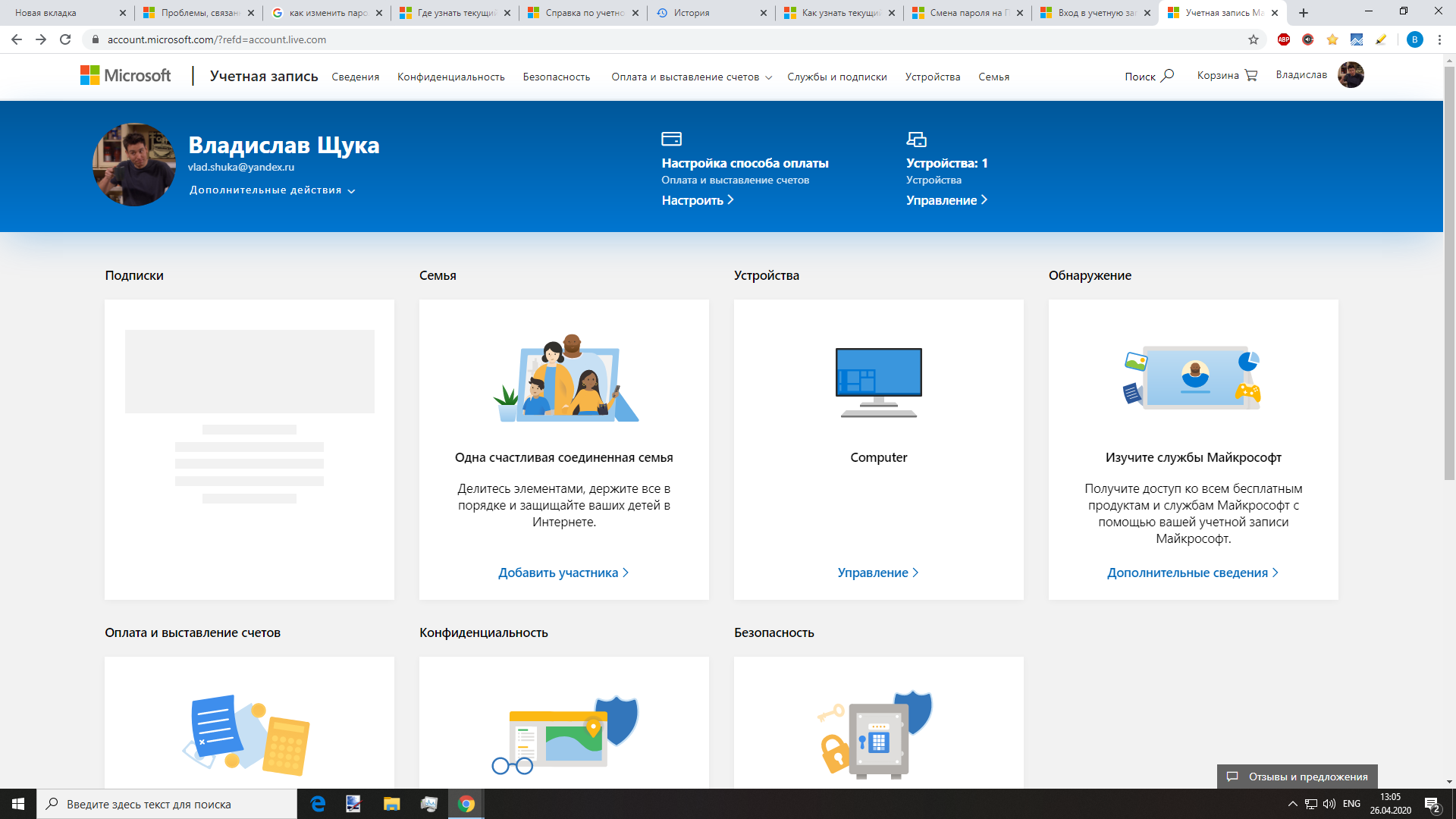Expand Оплата и выставление счетов menu
The width and height of the screenshot is (1456, 819).
[x=692, y=77]
